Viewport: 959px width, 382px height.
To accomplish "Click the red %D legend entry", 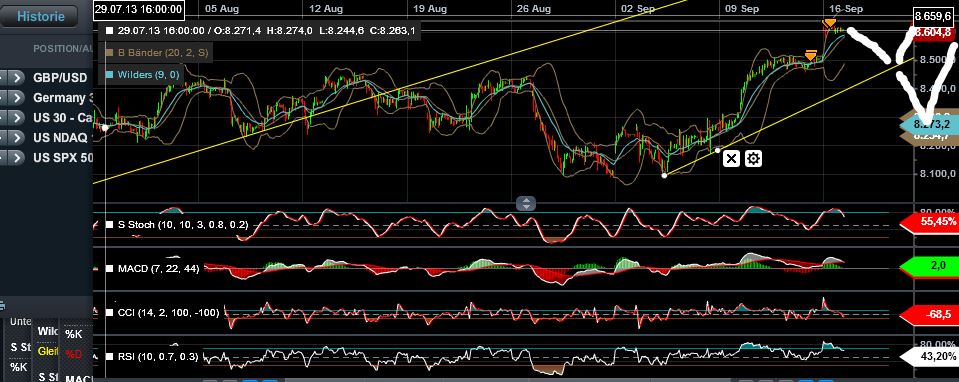I will 73,353.
